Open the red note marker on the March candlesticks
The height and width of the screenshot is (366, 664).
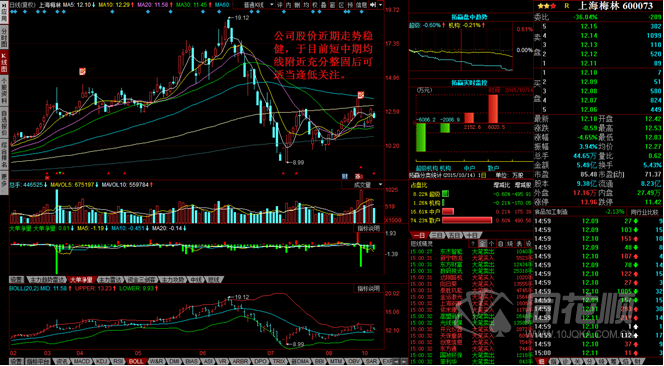click(x=83, y=71)
